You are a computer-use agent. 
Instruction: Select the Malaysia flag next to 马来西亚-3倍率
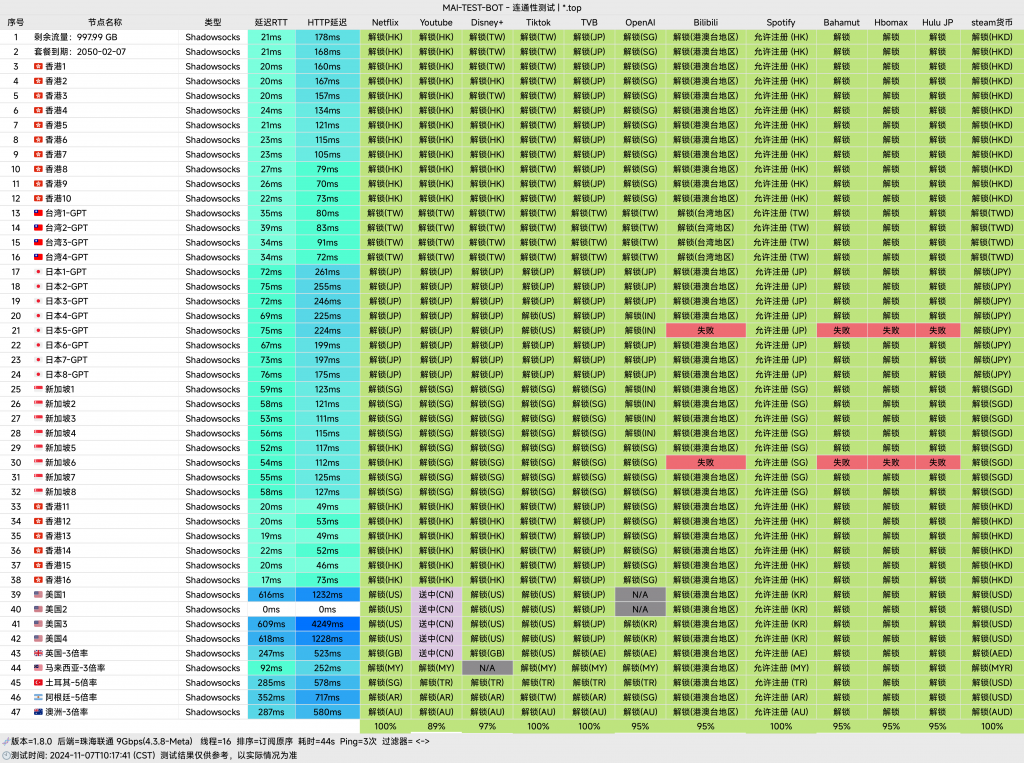[x=38, y=668]
